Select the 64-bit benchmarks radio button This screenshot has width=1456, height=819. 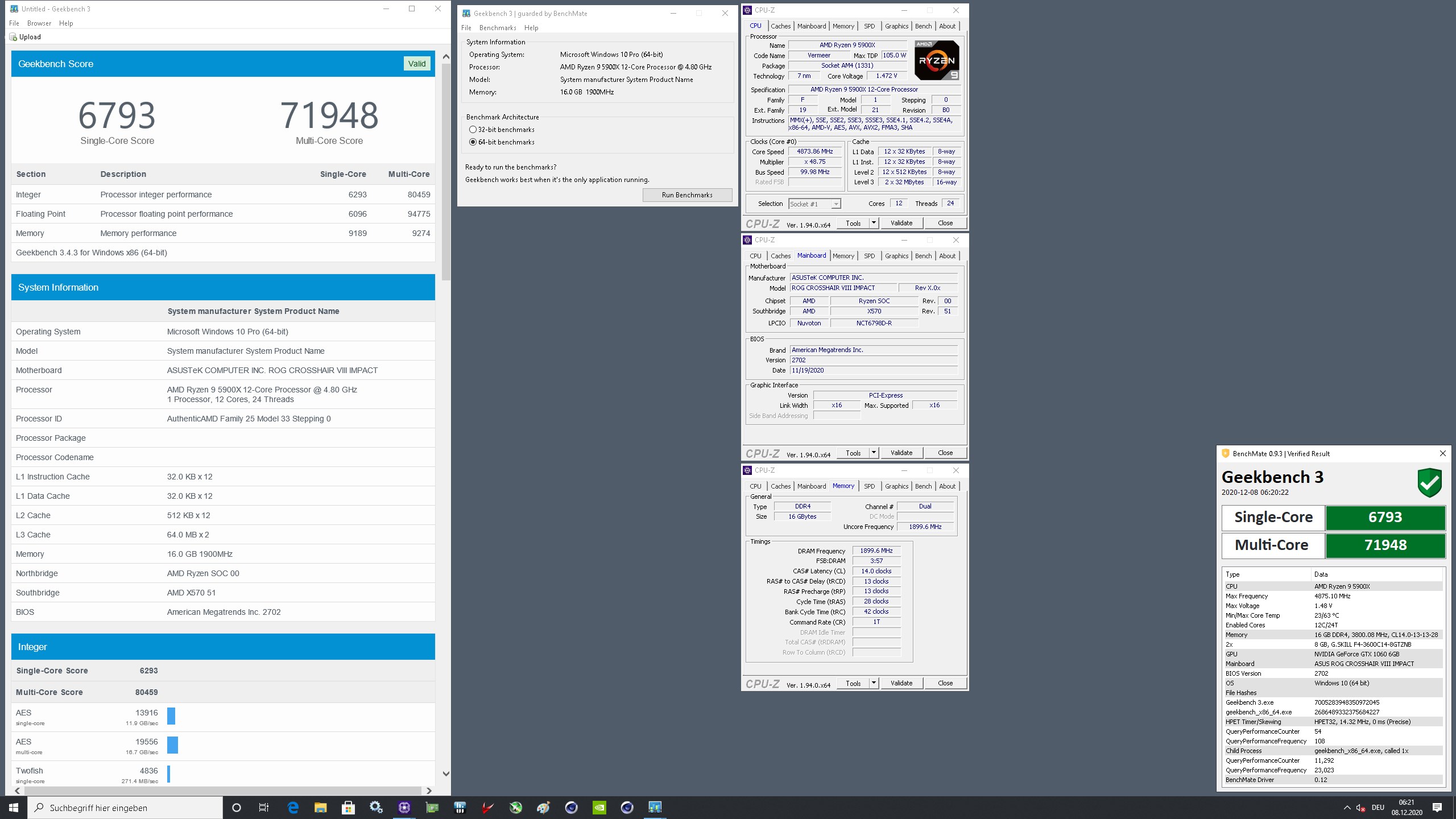pos(473,142)
